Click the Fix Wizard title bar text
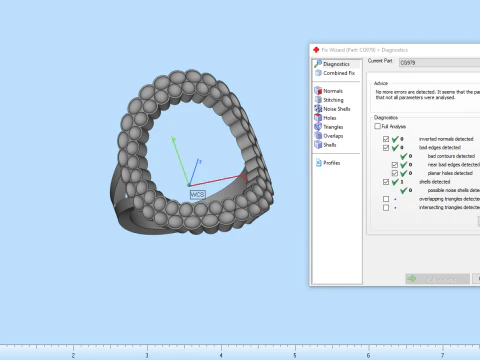Image resolution: width=480 pixels, height=360 pixels. (365, 50)
